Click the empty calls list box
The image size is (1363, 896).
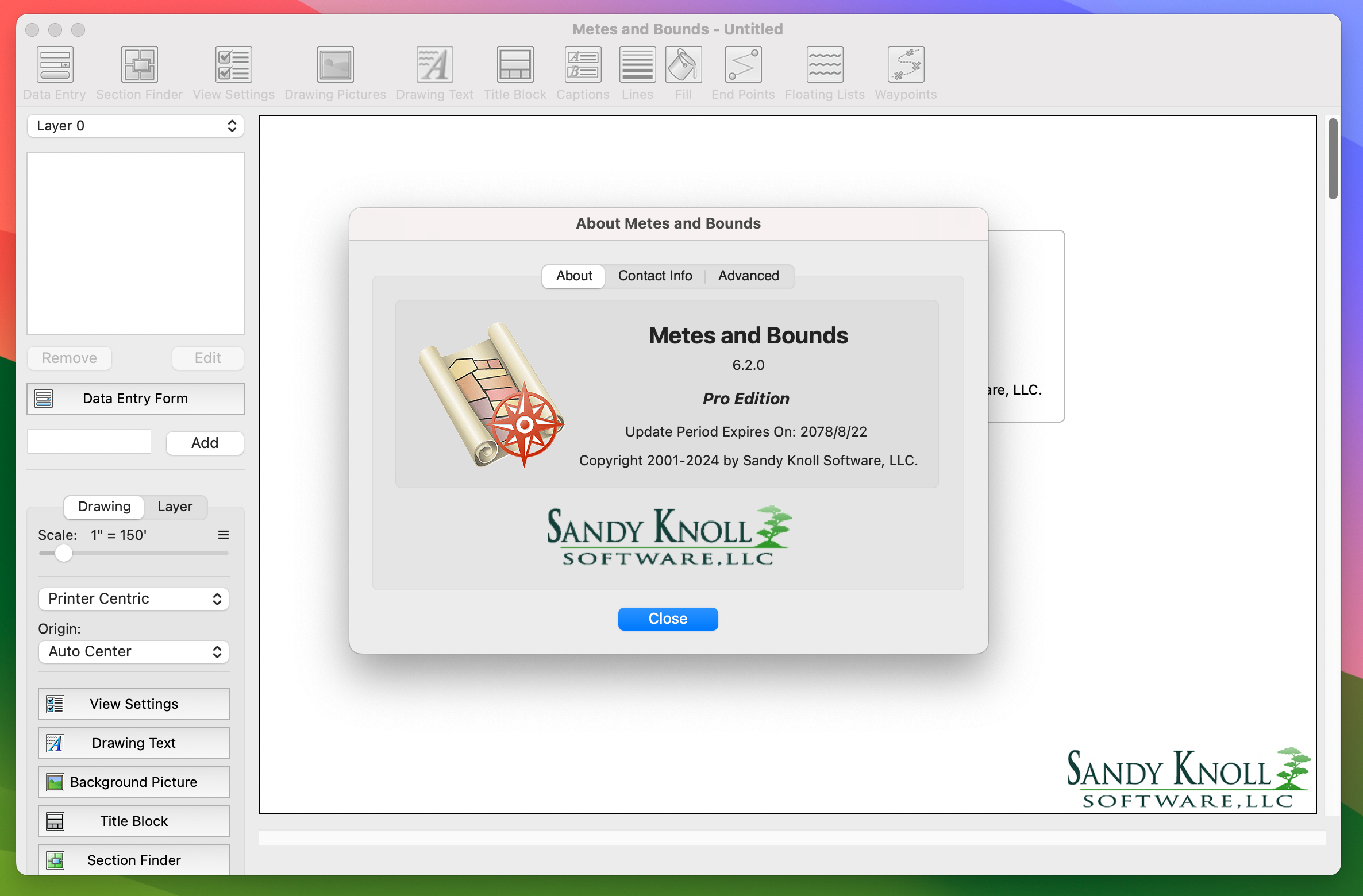point(136,244)
